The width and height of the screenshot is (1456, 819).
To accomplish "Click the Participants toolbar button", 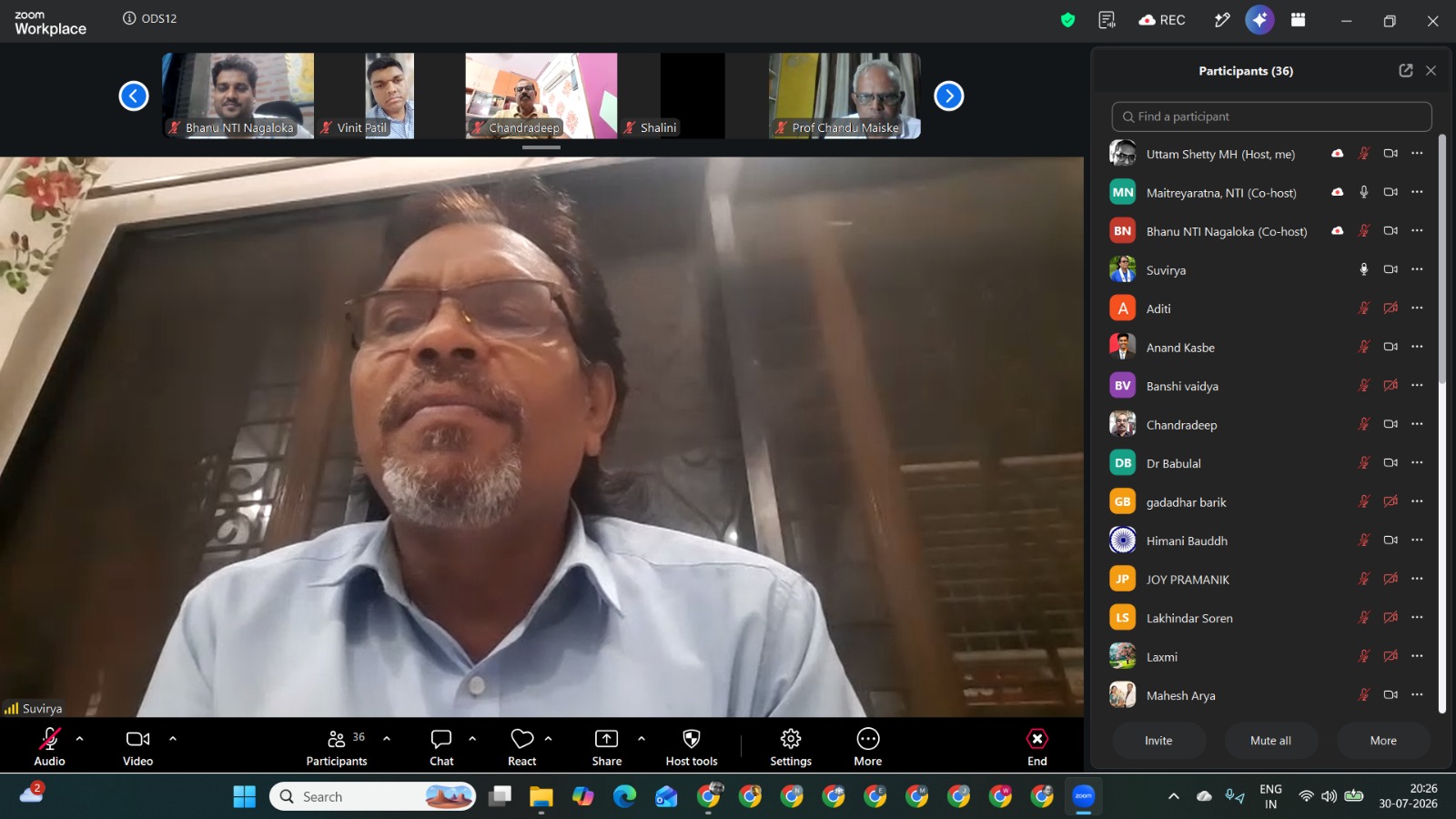I will point(337,746).
